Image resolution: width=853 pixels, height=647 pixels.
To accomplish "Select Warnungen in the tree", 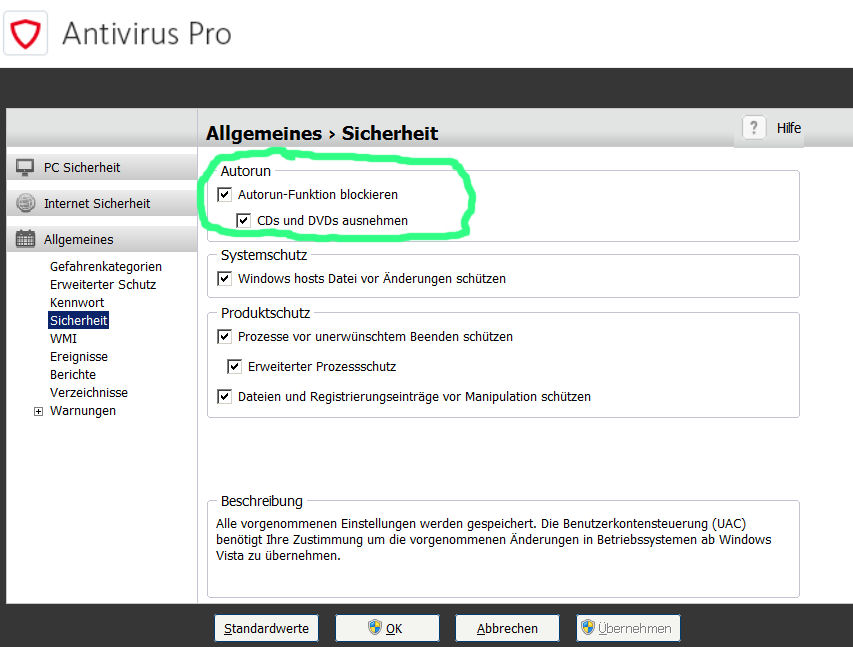I will coord(83,410).
